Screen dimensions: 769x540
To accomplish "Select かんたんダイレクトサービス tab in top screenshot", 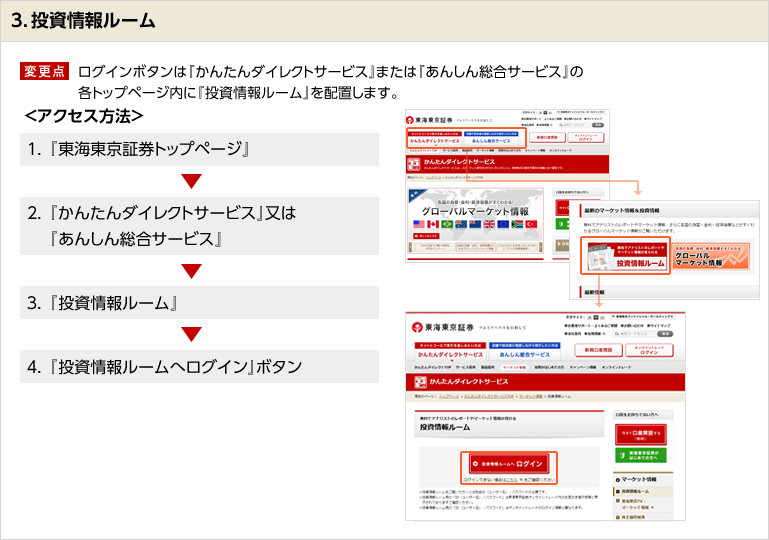I will (x=435, y=139).
